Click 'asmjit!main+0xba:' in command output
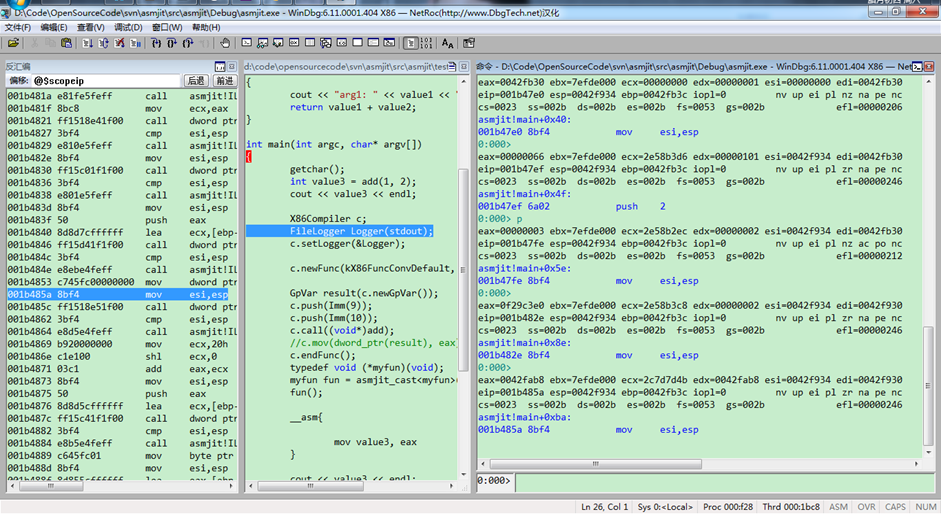This screenshot has height=514, width=941. (525, 417)
